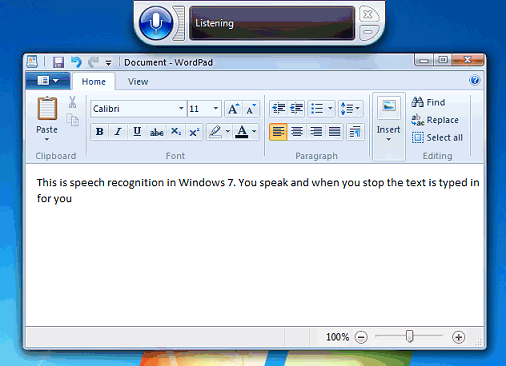Copy the selection with the copy icon
The height and width of the screenshot is (366, 506).
[72, 120]
